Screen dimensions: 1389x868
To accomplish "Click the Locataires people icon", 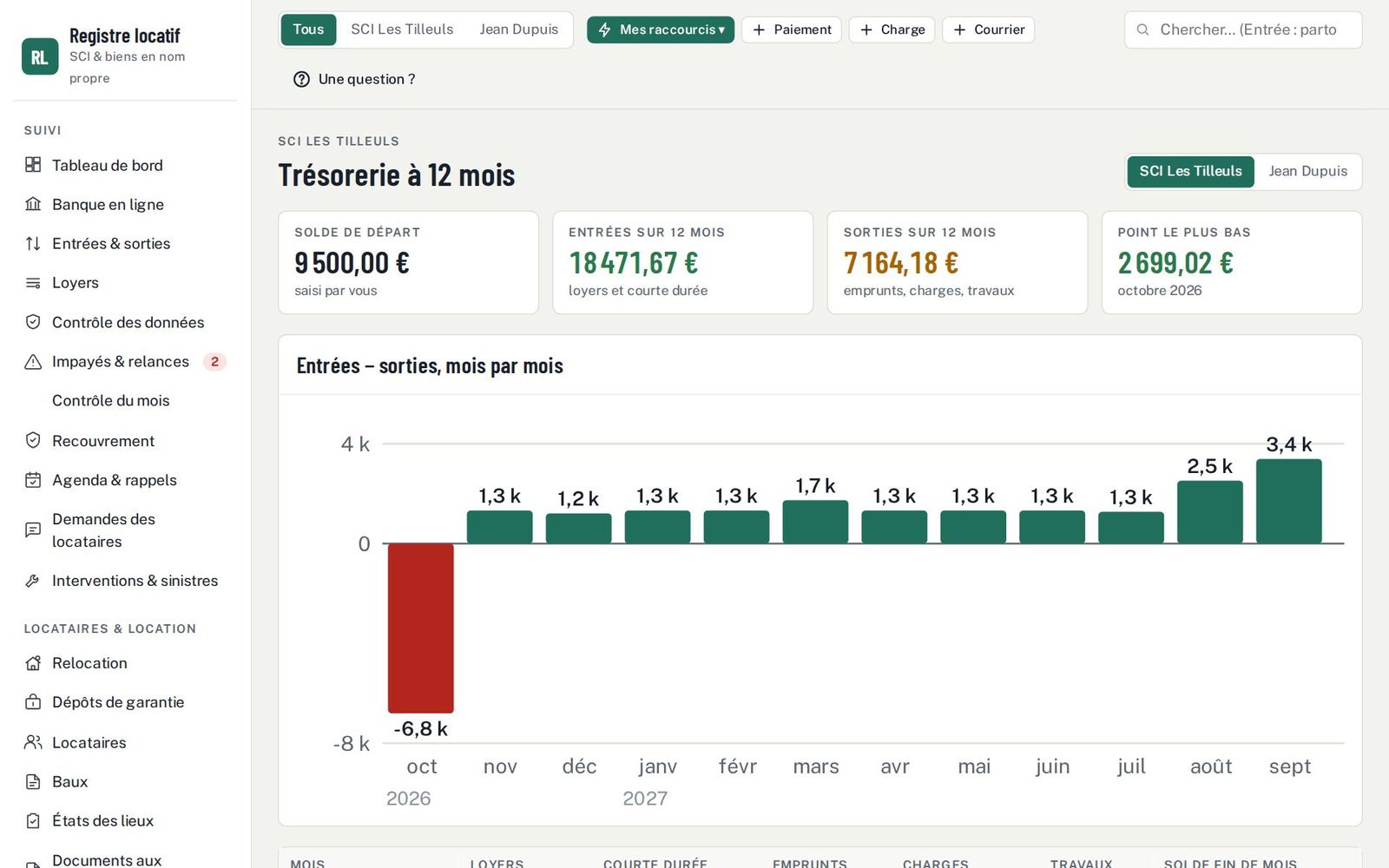I will point(33,742).
